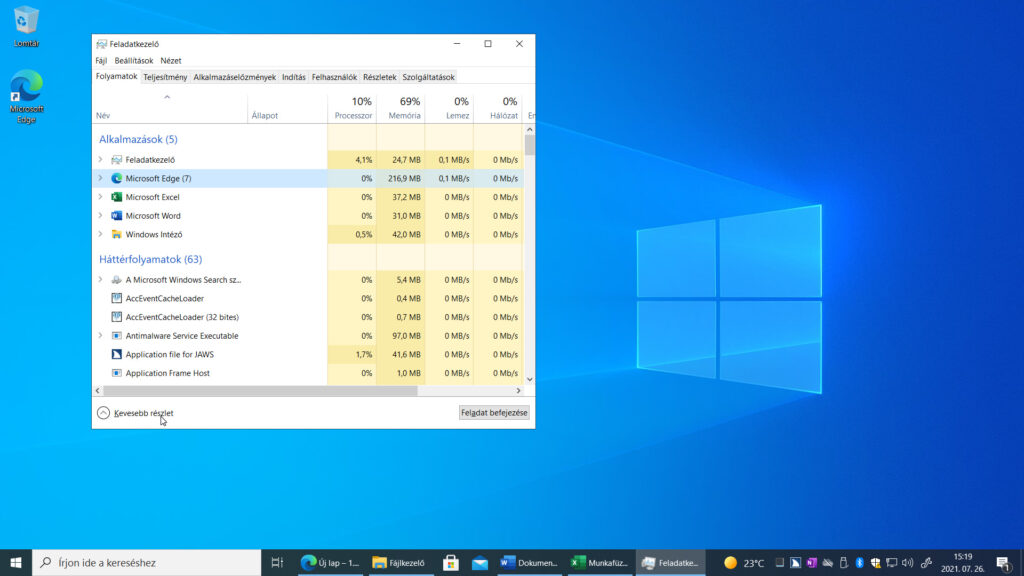Switch to the Indítás tab

click(x=294, y=77)
